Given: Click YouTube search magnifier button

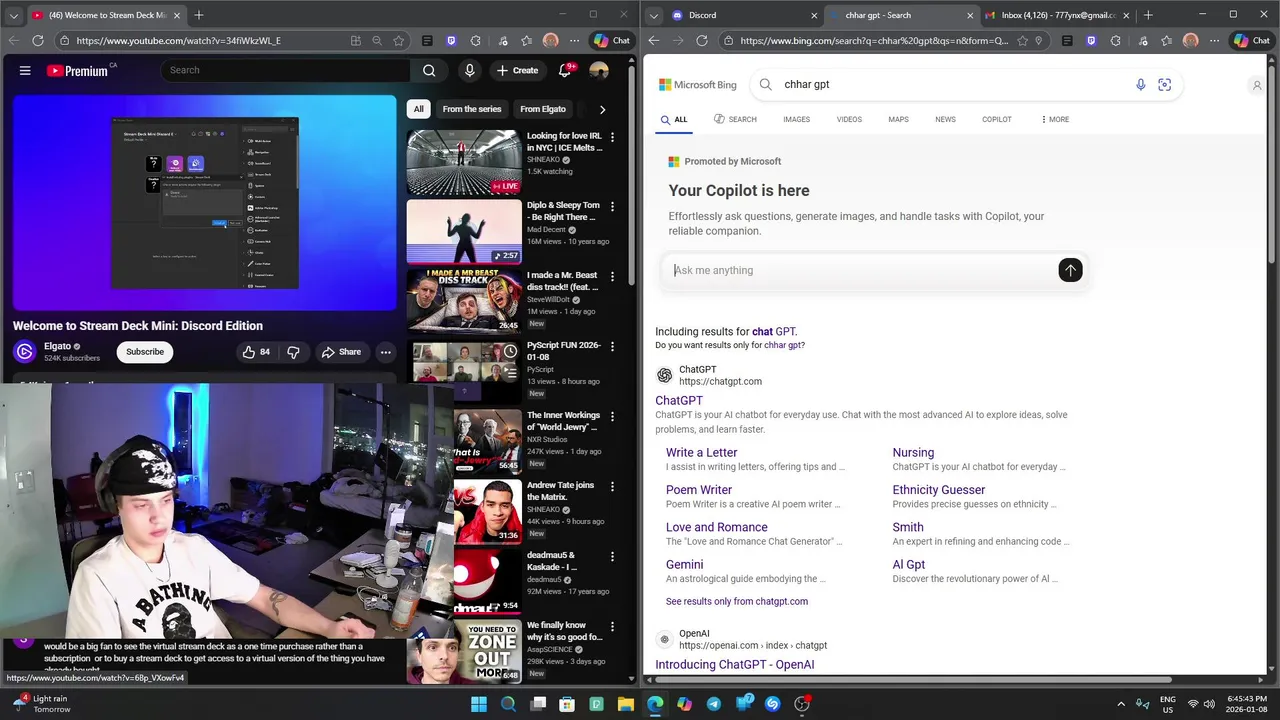Looking at the screenshot, I should coord(429,70).
